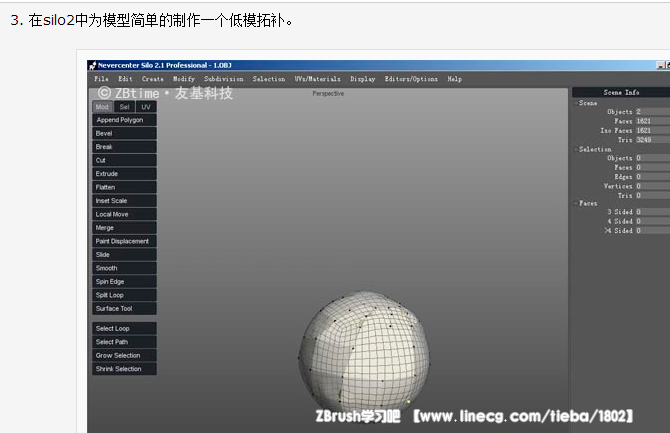Viewport: 670px width, 433px height.
Task: Click the Scene Info panel header
Action: coord(621,92)
